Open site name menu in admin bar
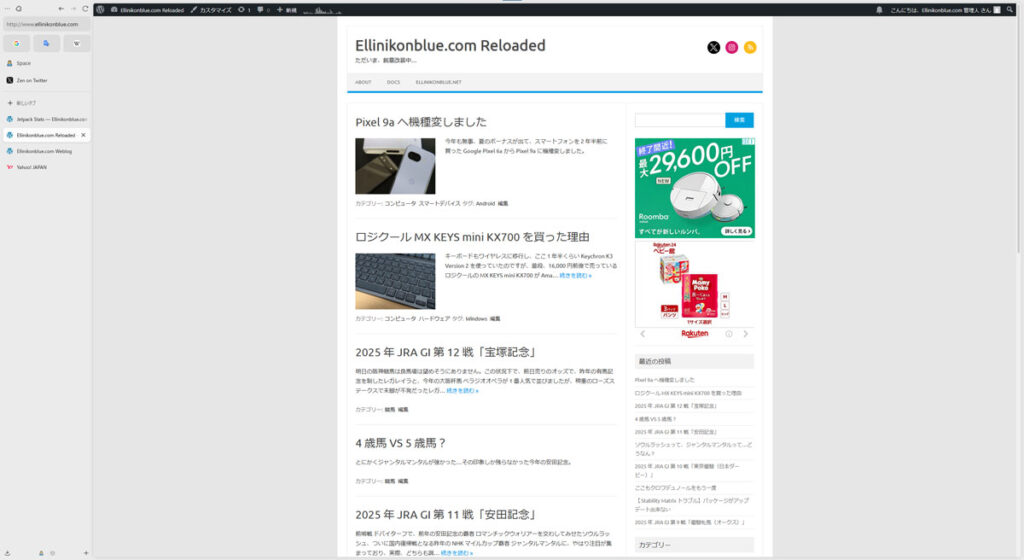Image resolution: width=1024 pixels, height=560 pixels. click(x=148, y=10)
